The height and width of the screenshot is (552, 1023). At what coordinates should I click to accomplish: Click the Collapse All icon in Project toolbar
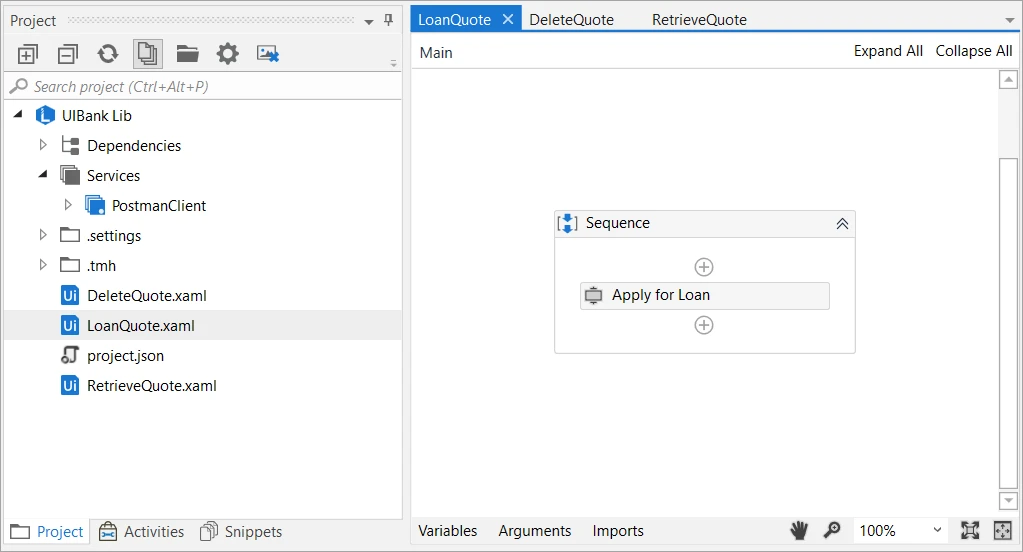coord(68,54)
